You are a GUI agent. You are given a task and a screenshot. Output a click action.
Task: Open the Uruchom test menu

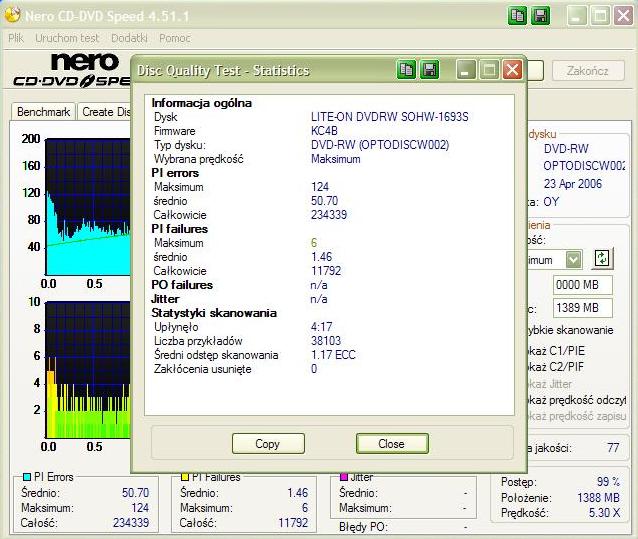pos(67,38)
